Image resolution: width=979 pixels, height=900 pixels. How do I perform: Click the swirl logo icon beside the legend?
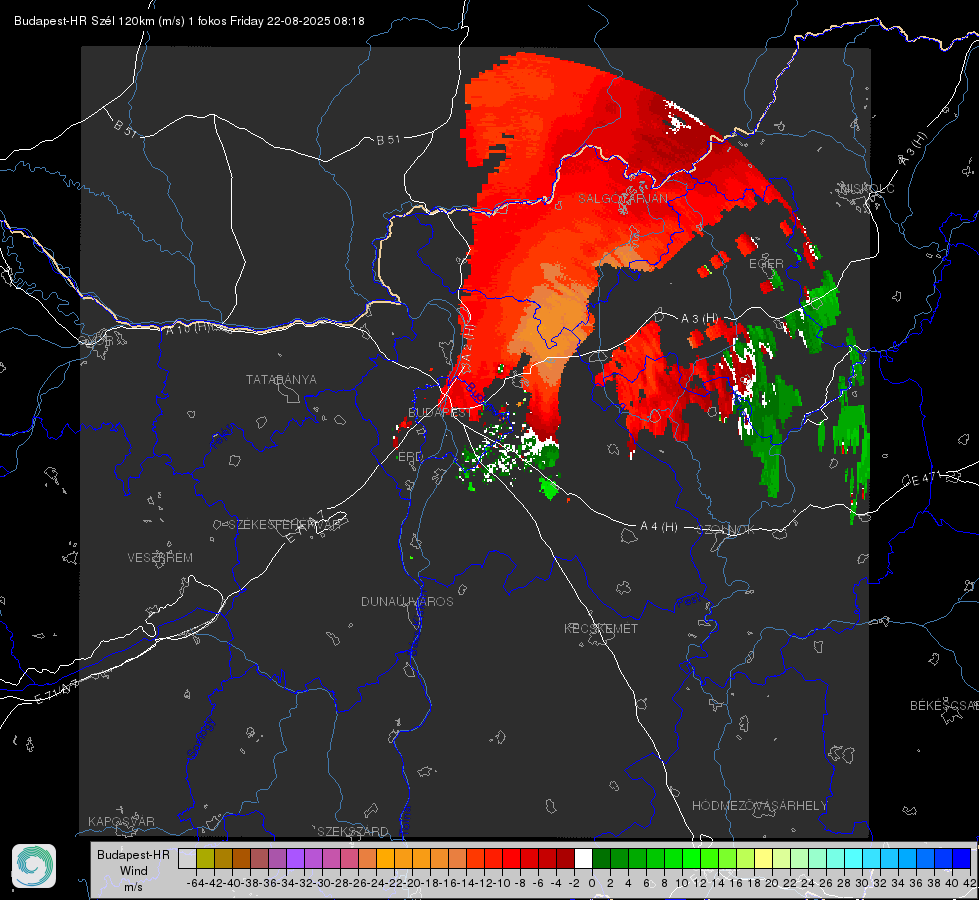coord(34,866)
